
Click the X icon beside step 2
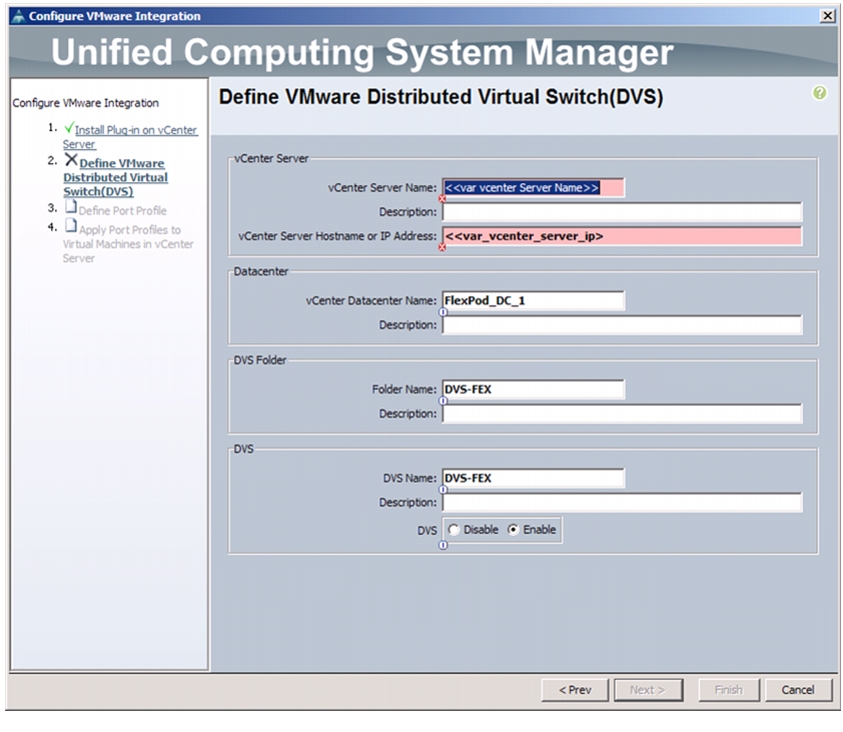(x=71, y=160)
